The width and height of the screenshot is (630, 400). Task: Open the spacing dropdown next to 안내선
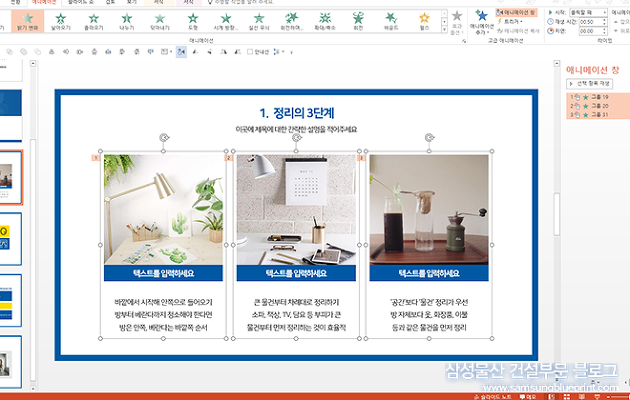278,52
